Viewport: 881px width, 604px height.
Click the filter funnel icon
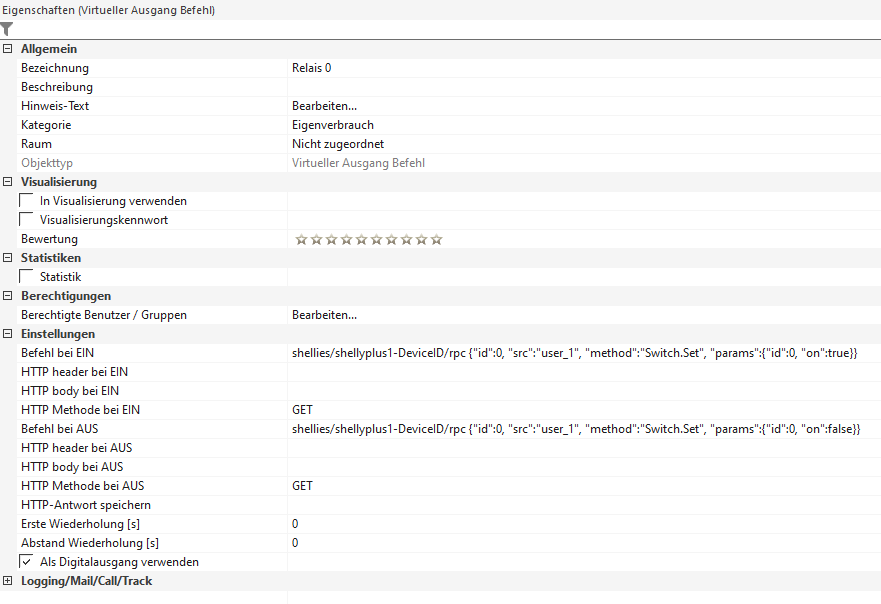pyautogui.click(x=7, y=29)
